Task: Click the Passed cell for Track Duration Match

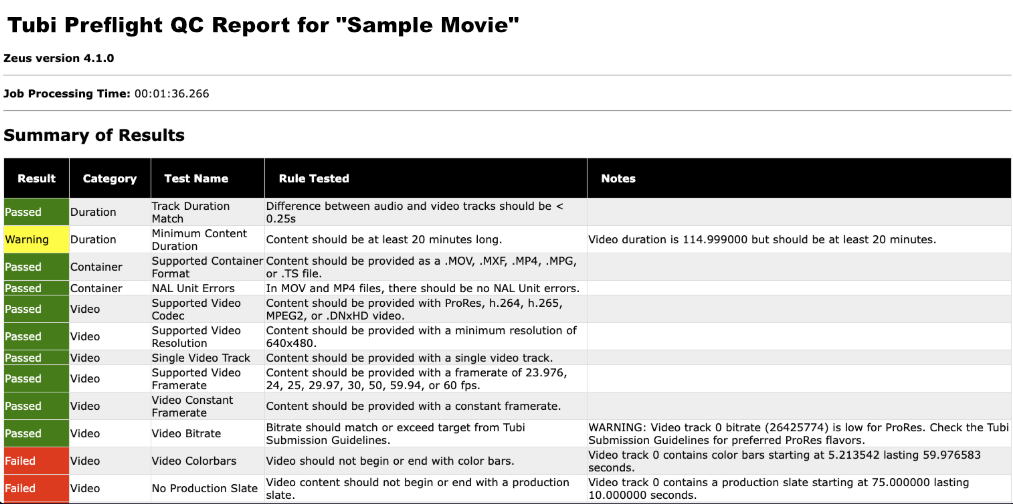Action: [x=36, y=212]
